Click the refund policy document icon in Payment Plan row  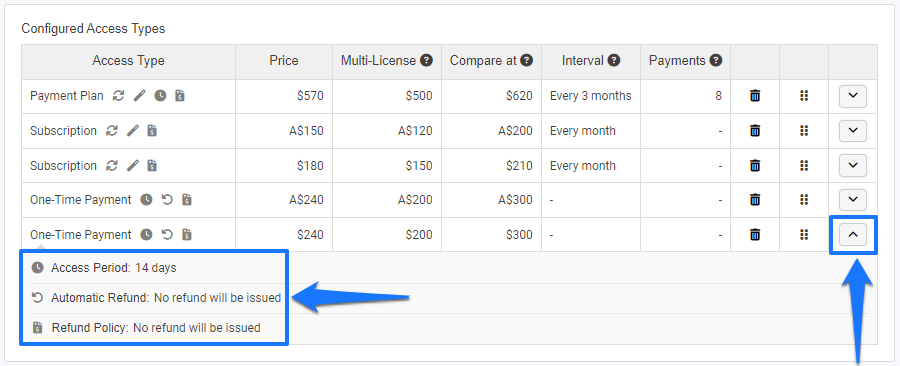pyautogui.click(x=180, y=96)
